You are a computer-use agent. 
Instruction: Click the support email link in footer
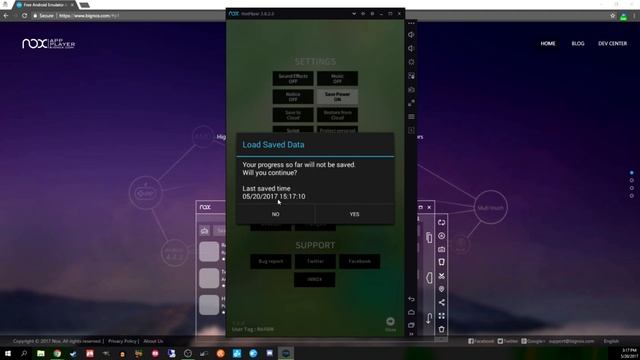(x=571, y=341)
